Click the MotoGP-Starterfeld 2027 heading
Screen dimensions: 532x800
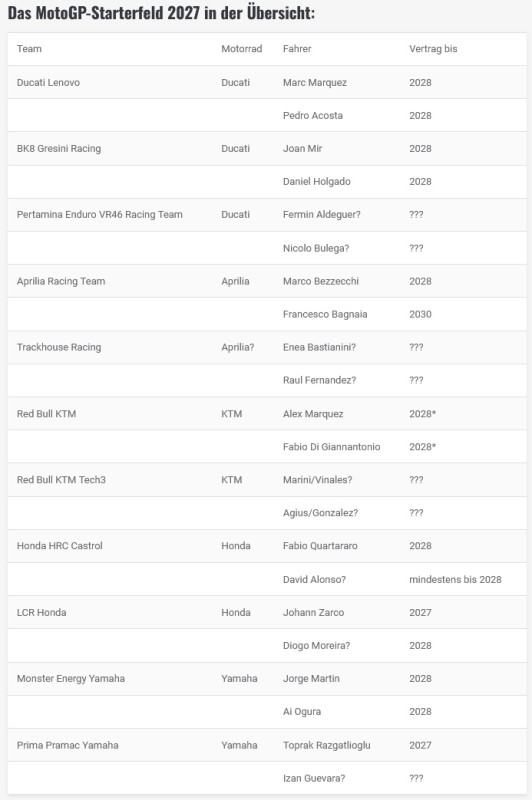tap(161, 13)
